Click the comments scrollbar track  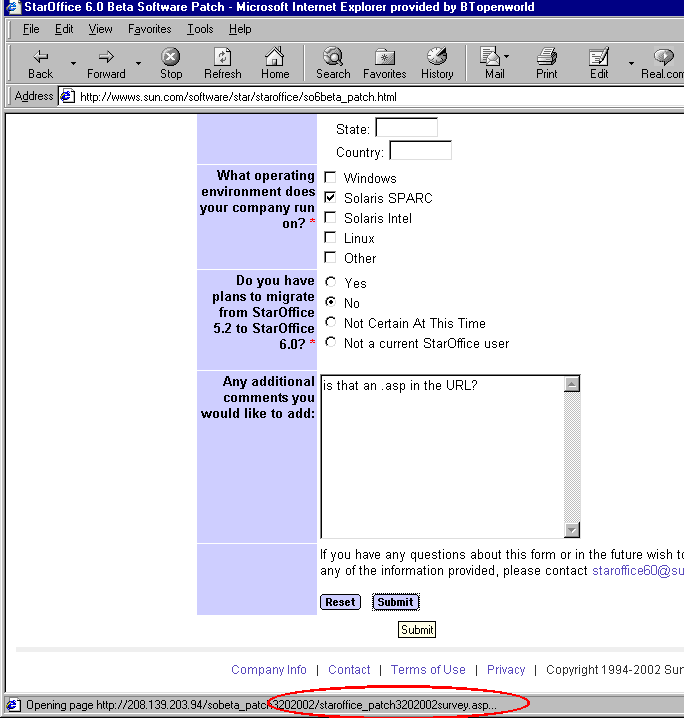point(572,457)
